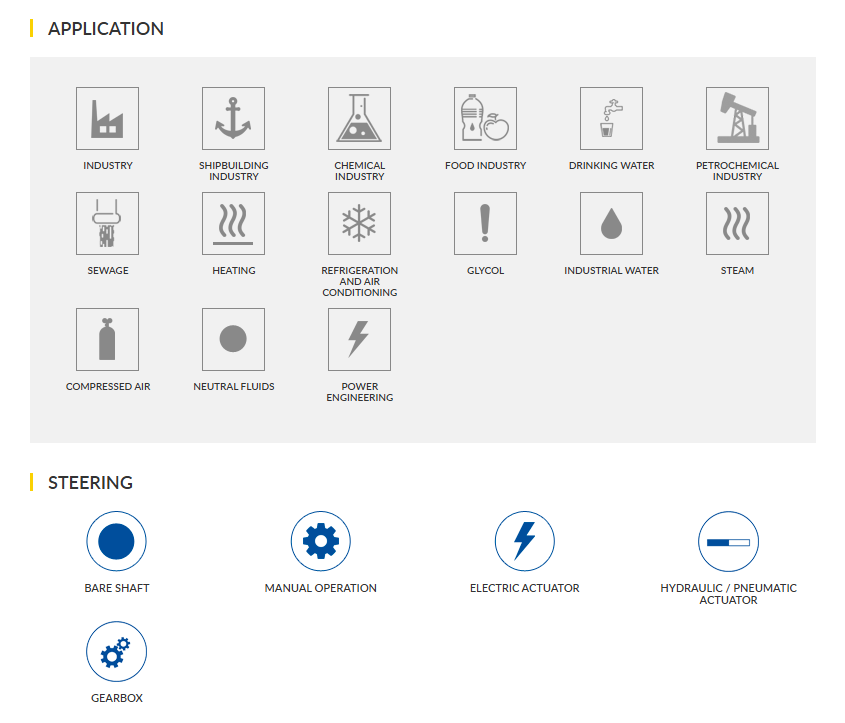Image resolution: width=845 pixels, height=723 pixels.
Task: Select the Heating waves icon
Action: pos(233,224)
